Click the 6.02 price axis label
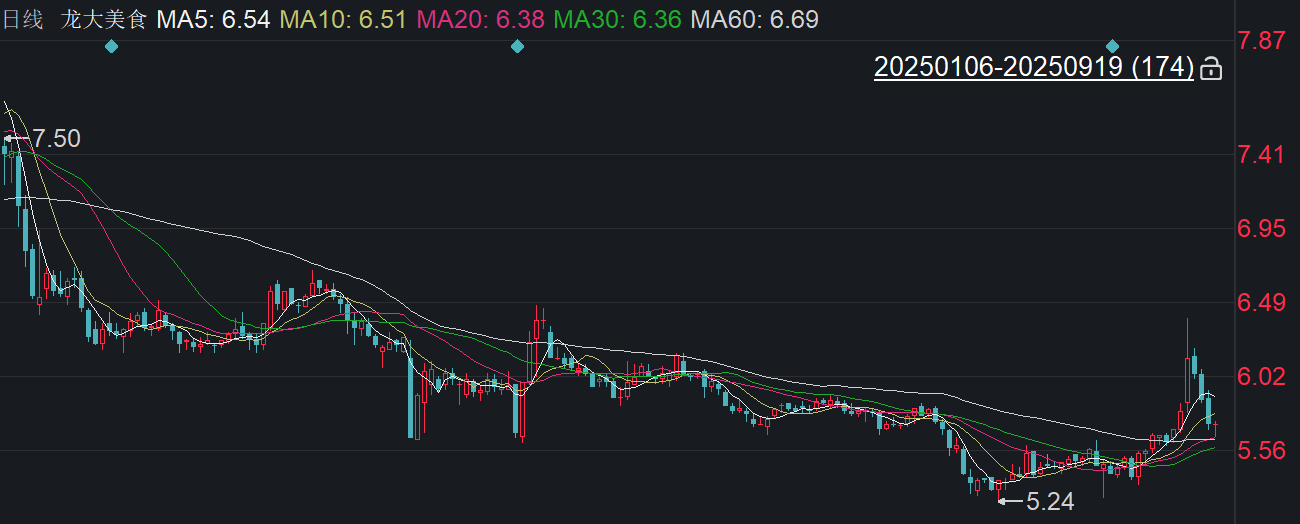 tap(1260, 377)
